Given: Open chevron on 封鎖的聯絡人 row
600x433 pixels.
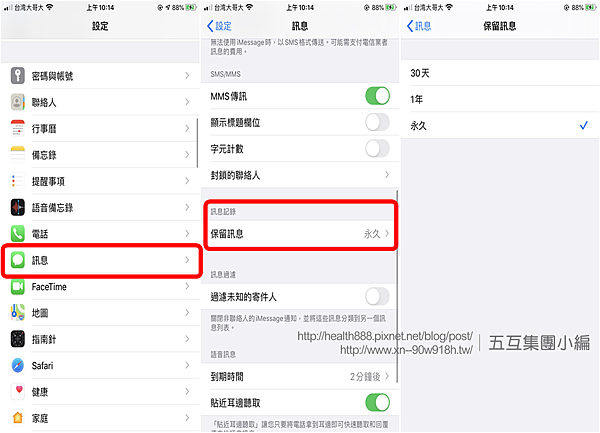Looking at the screenshot, I should (387, 175).
